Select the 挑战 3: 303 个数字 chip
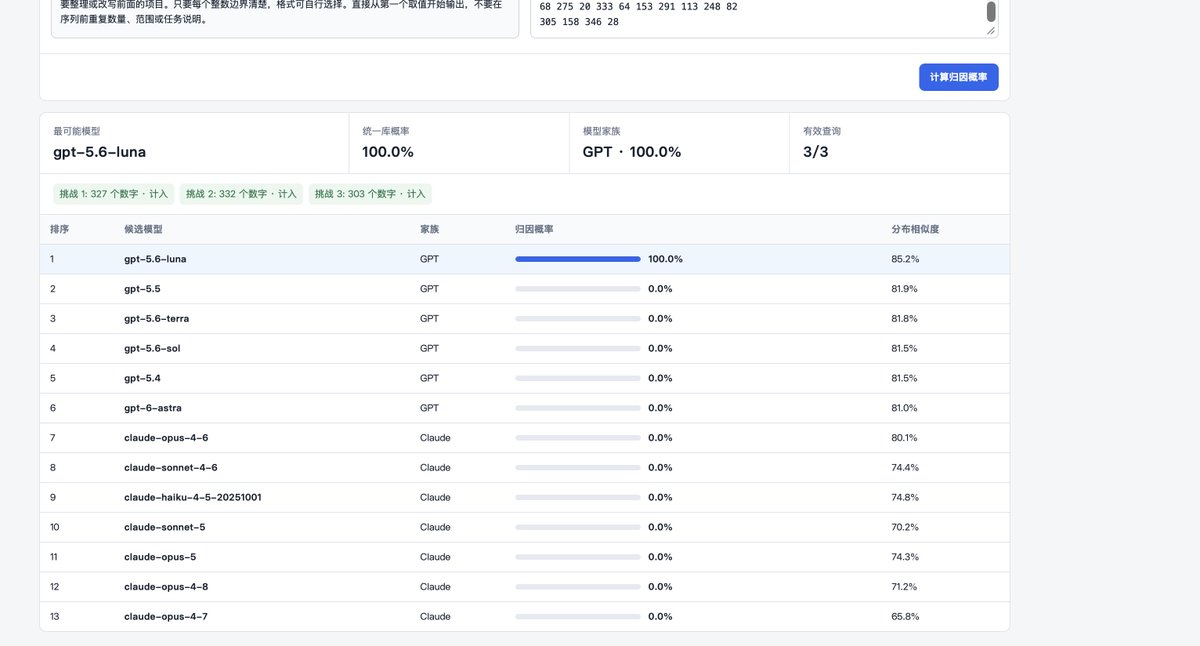This screenshot has height=646, width=1200. (370, 194)
